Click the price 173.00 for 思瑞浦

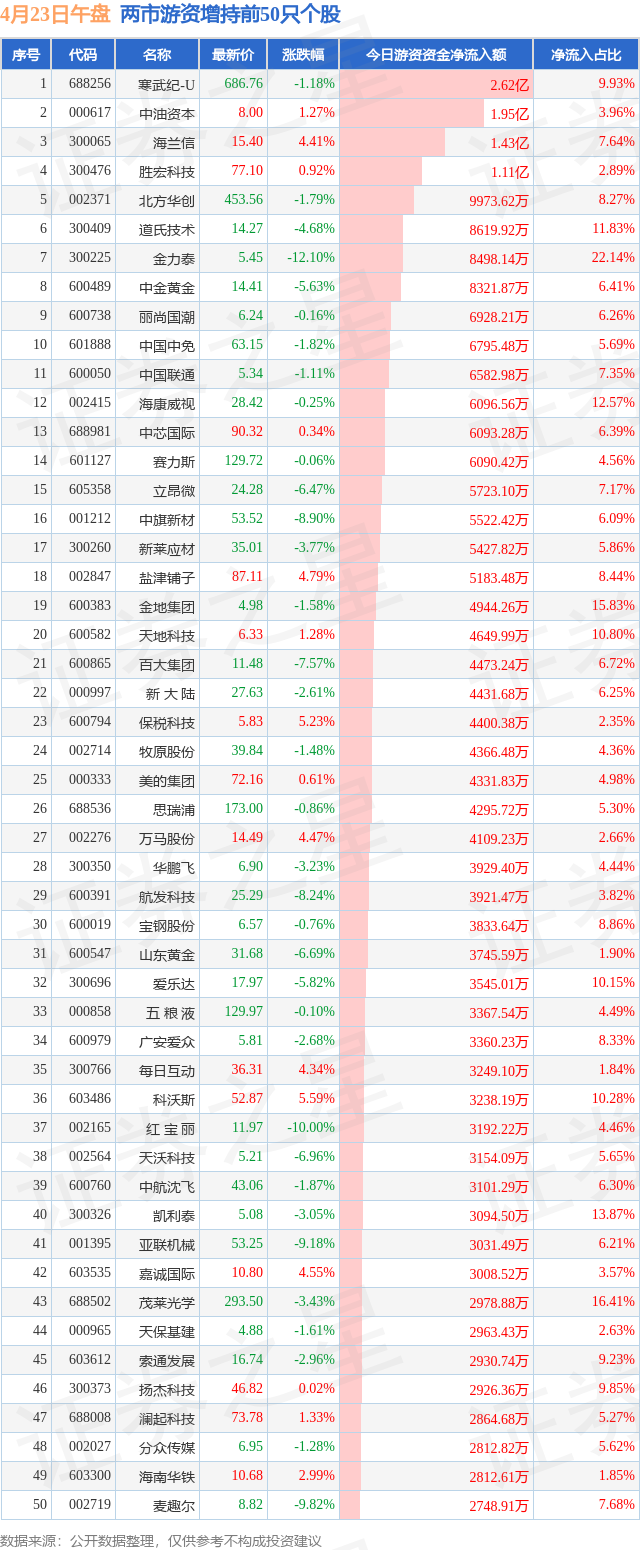[244, 809]
